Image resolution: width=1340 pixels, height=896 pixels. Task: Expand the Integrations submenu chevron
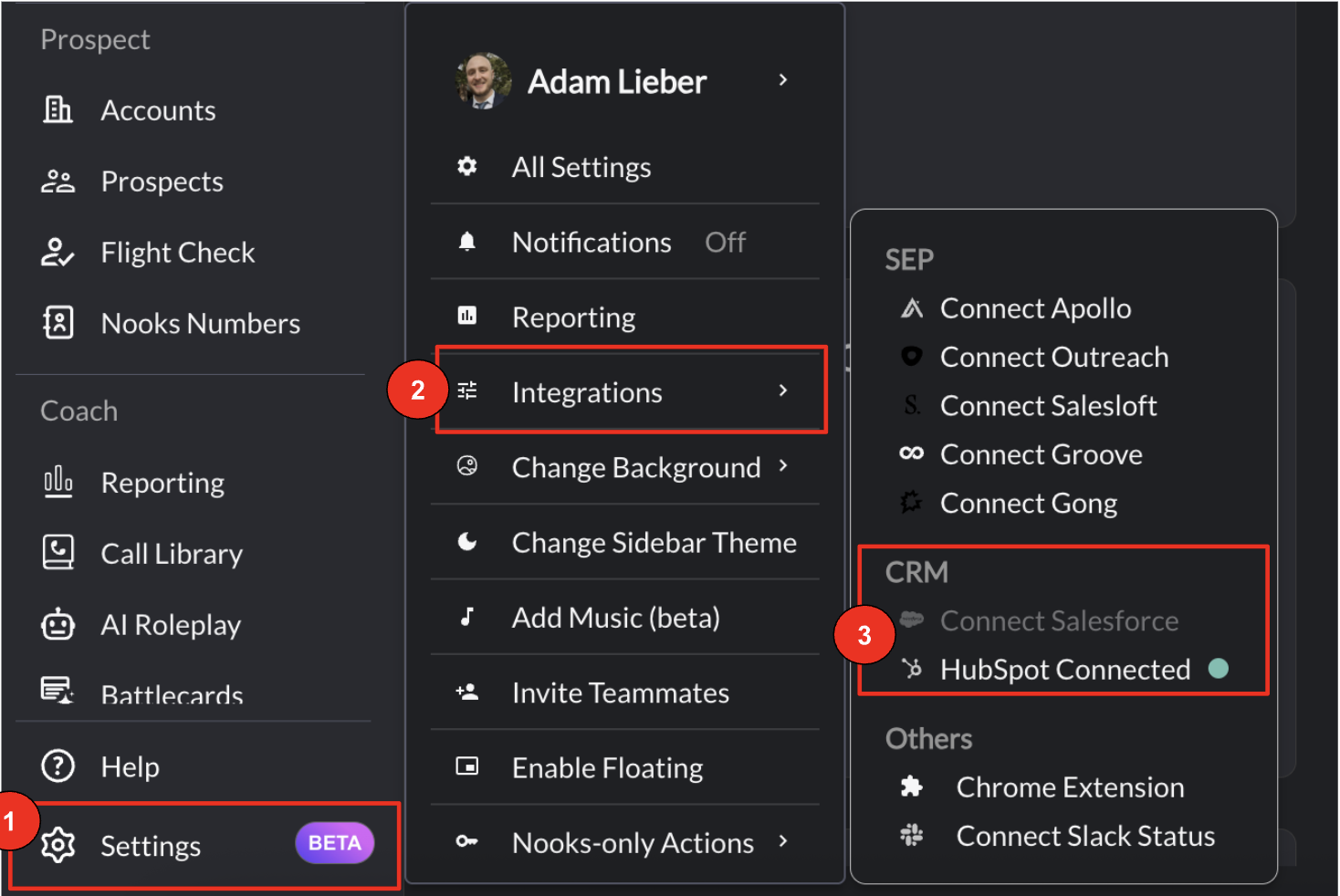782,391
